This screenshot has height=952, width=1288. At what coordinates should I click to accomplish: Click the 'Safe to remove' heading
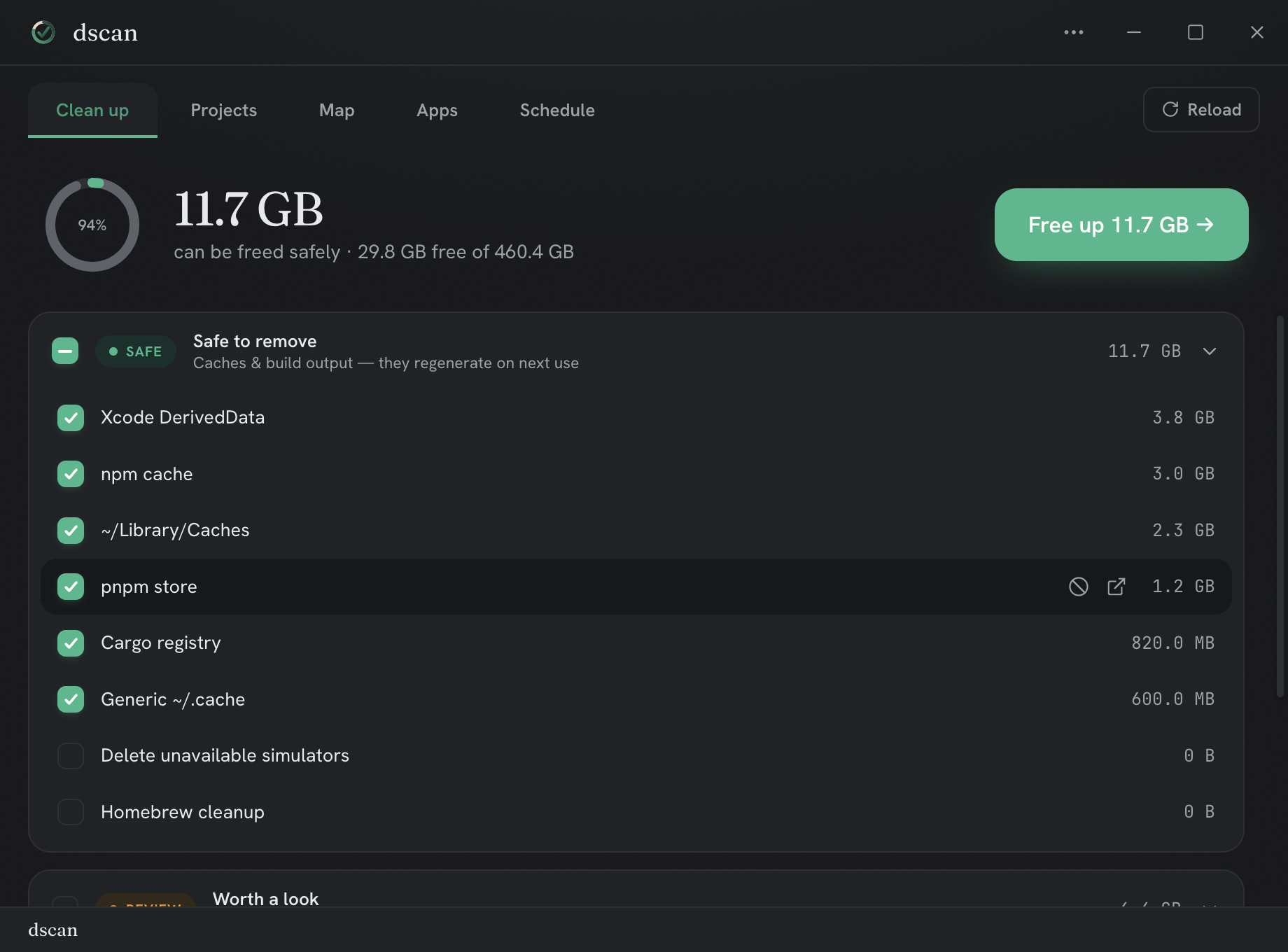[255, 341]
